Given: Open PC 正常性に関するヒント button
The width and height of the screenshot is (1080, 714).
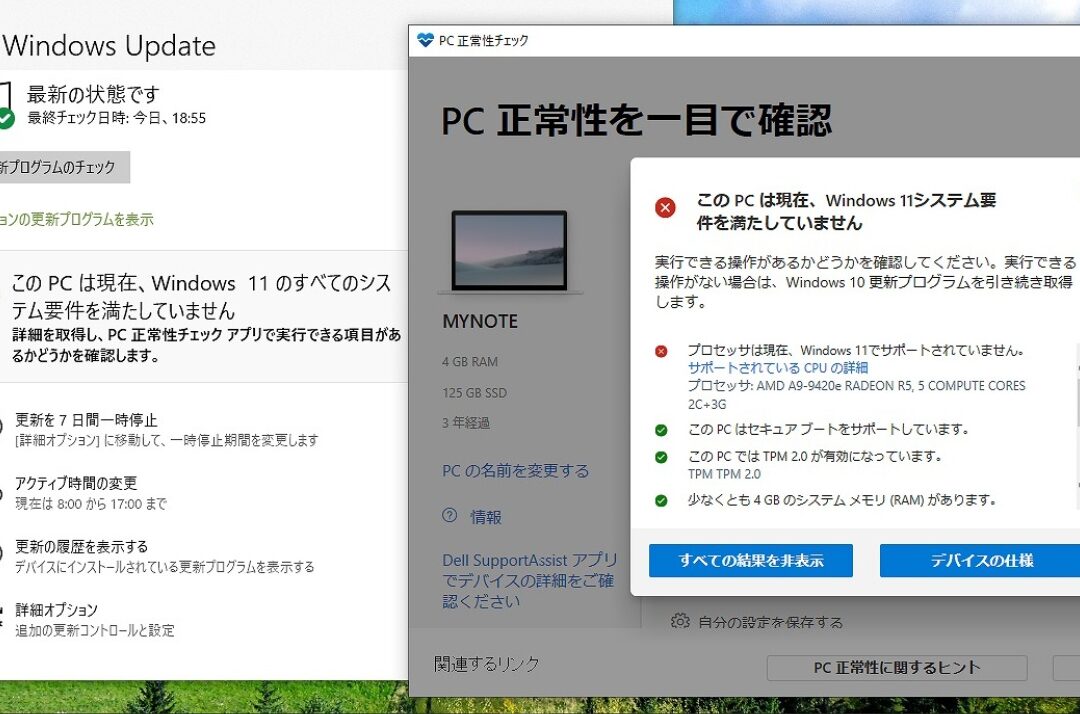Looking at the screenshot, I should 897,667.
